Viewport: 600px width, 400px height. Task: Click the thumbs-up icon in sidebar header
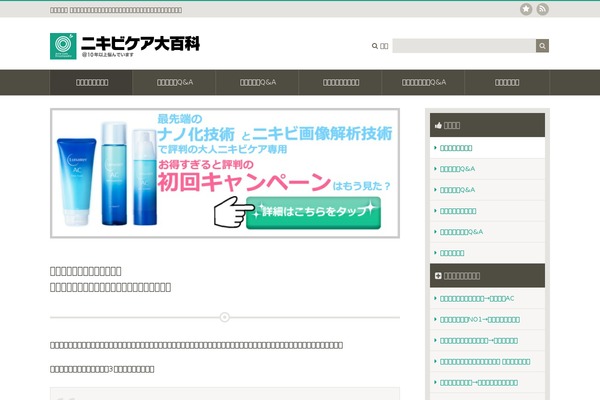pyautogui.click(x=438, y=125)
